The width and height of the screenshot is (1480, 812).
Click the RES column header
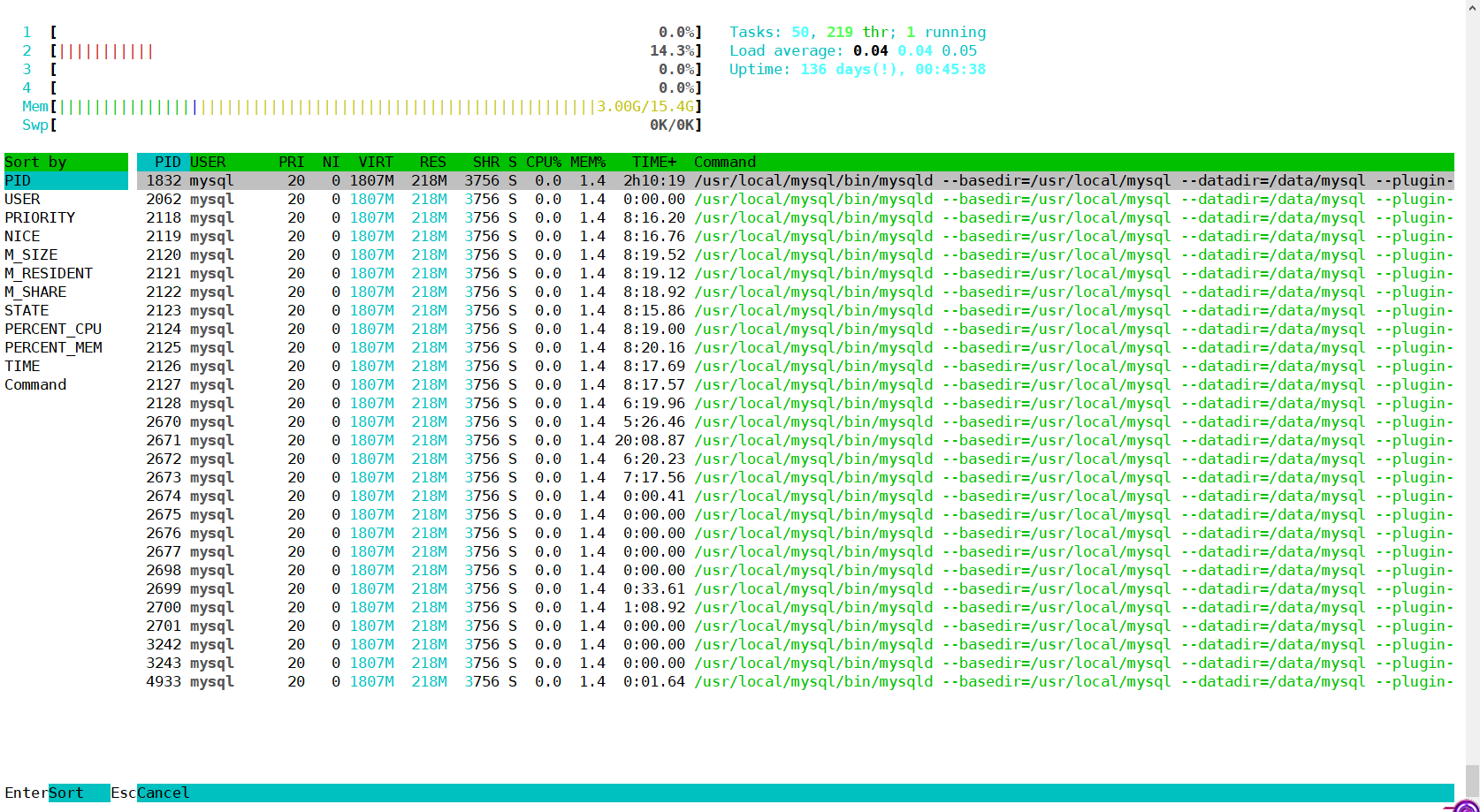coord(433,162)
